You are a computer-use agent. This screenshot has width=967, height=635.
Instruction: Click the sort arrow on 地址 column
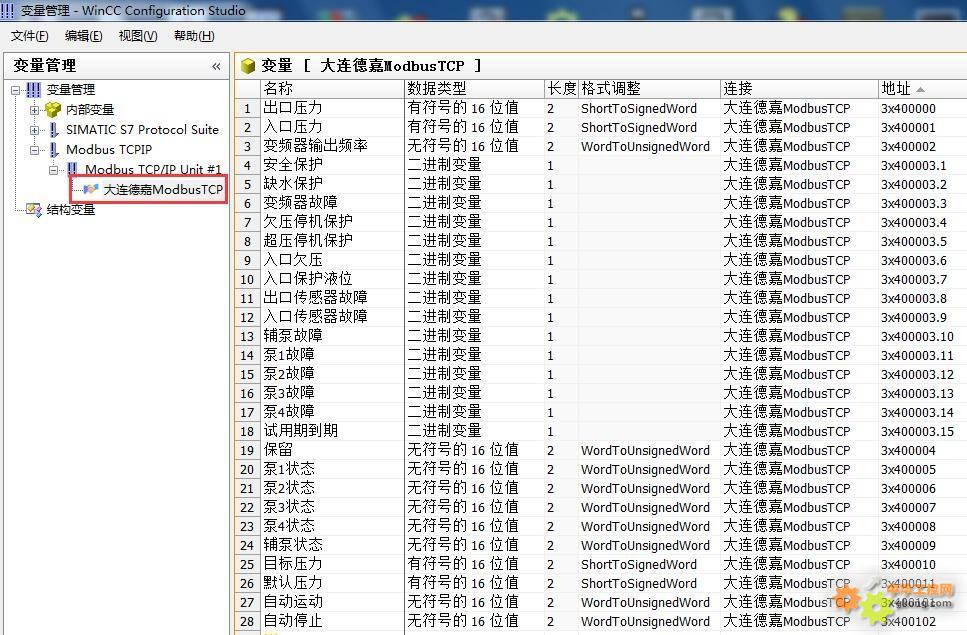pos(921,89)
